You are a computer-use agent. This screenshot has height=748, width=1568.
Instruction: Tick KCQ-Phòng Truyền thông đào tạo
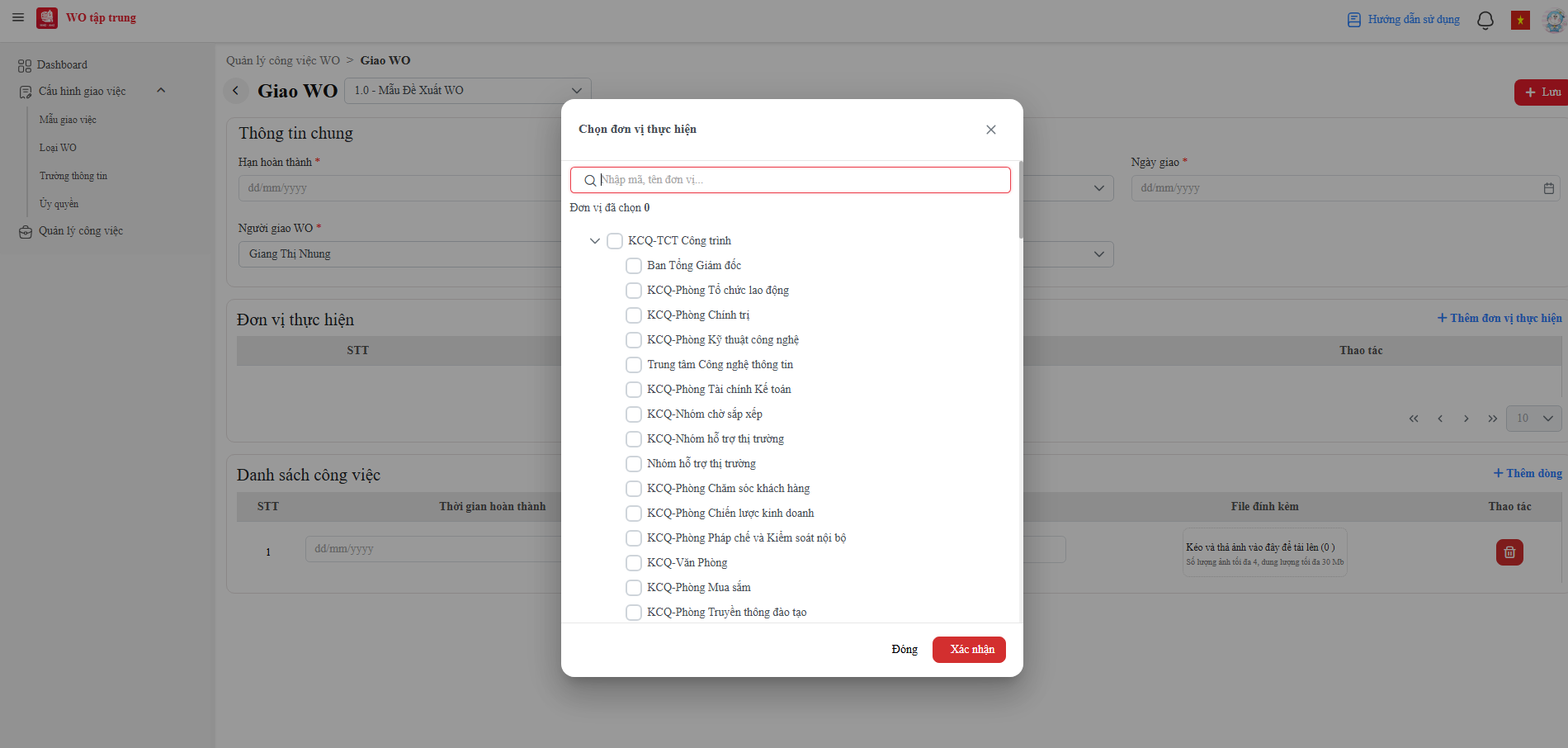[634, 613]
